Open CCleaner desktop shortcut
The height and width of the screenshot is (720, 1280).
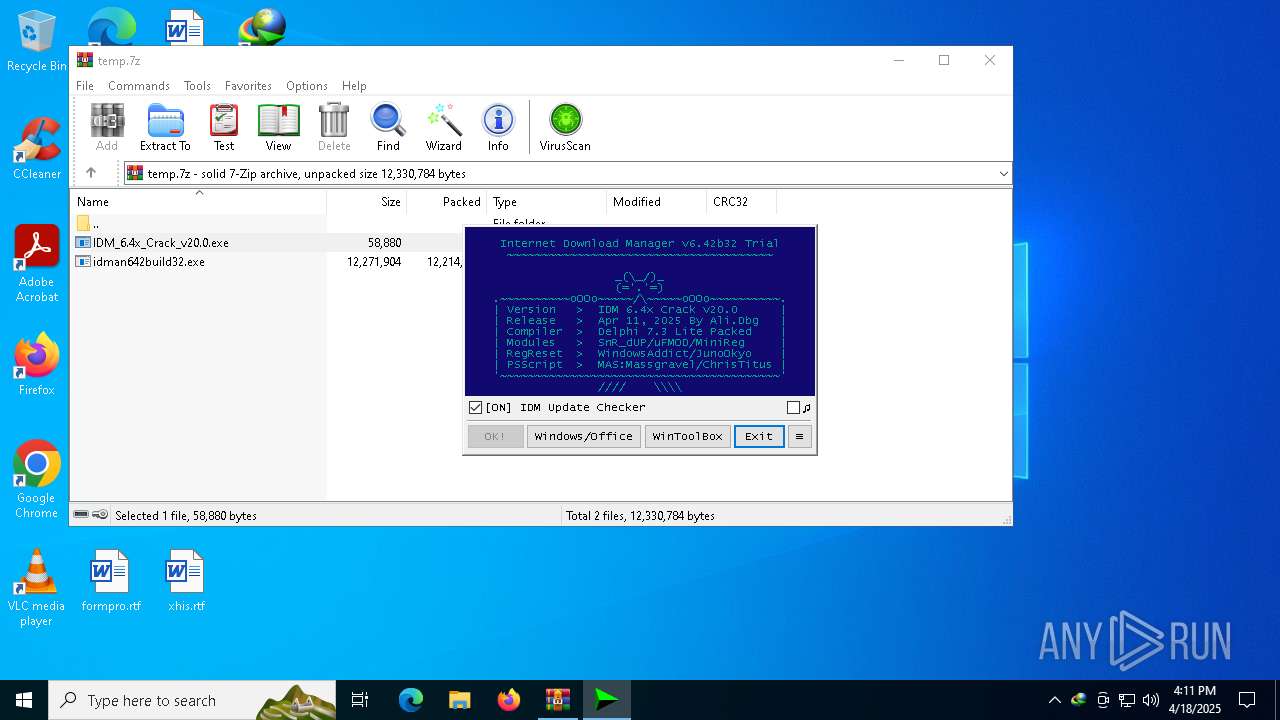[x=36, y=149]
